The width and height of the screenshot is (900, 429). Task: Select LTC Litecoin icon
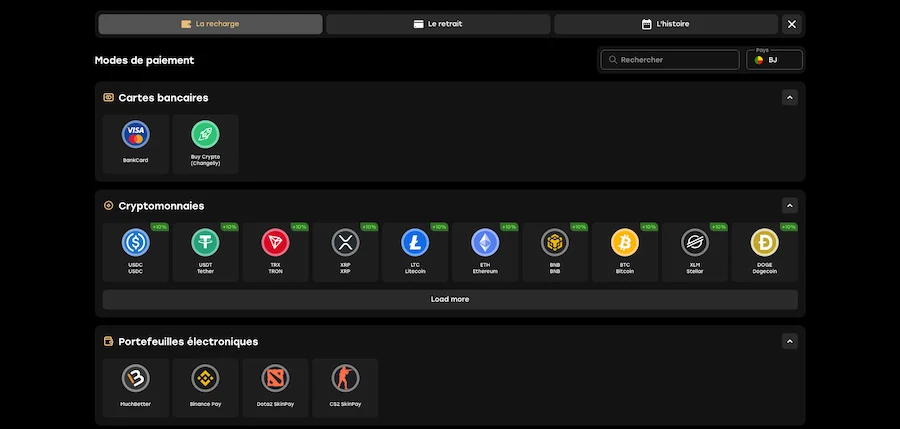(415, 242)
